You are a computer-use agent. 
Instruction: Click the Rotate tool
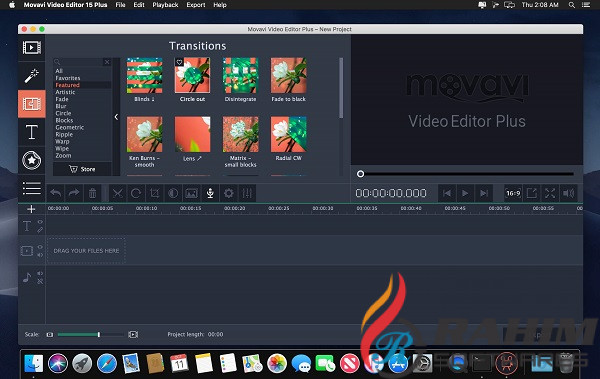click(x=136, y=193)
